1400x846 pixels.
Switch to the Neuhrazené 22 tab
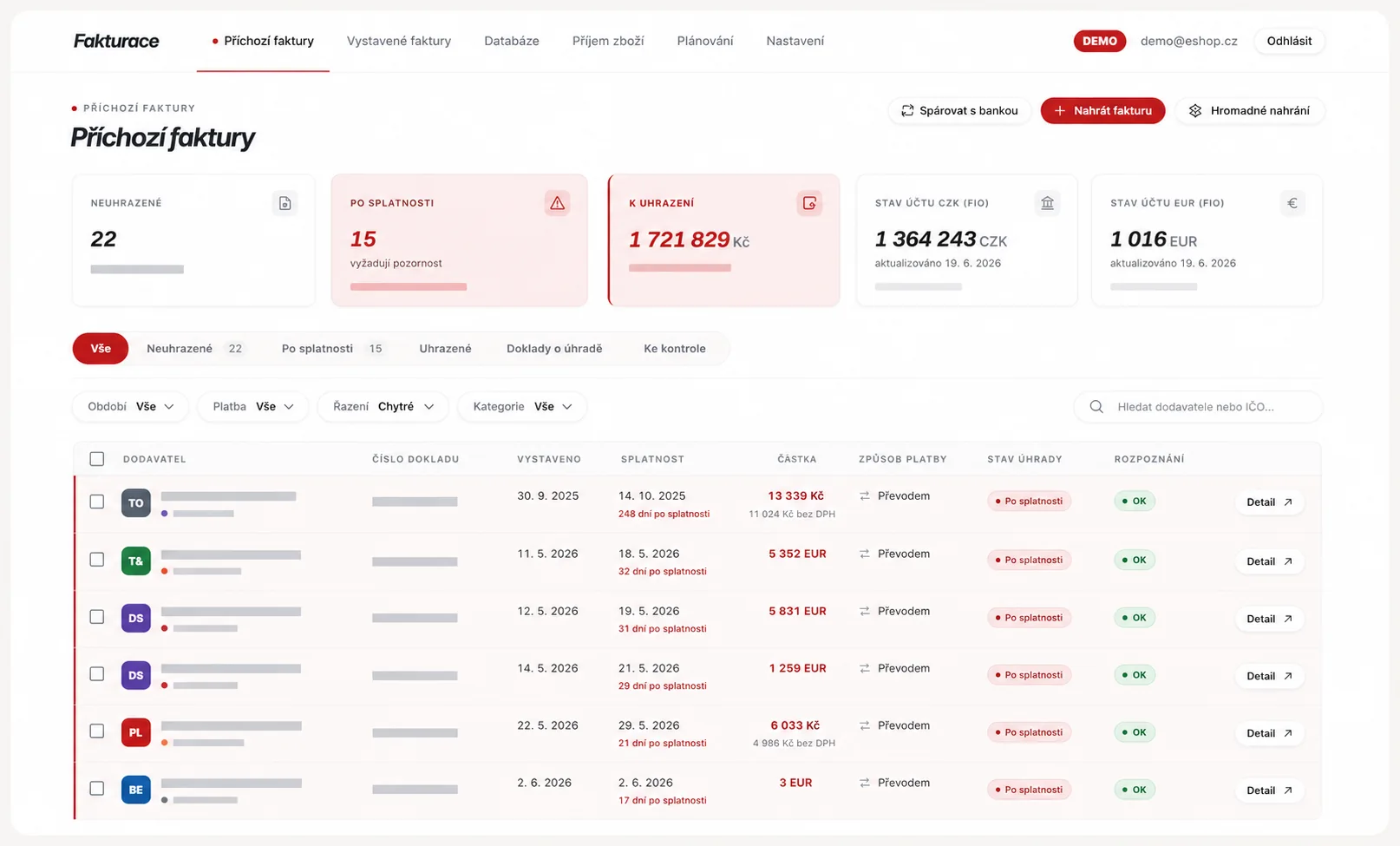coord(195,349)
